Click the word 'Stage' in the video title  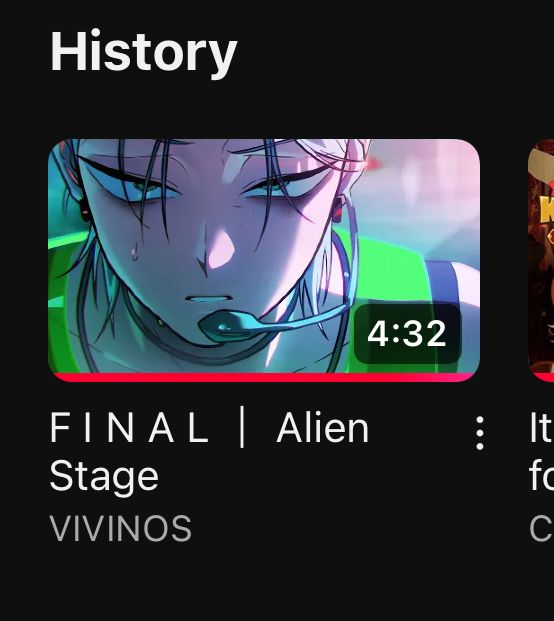(104, 477)
